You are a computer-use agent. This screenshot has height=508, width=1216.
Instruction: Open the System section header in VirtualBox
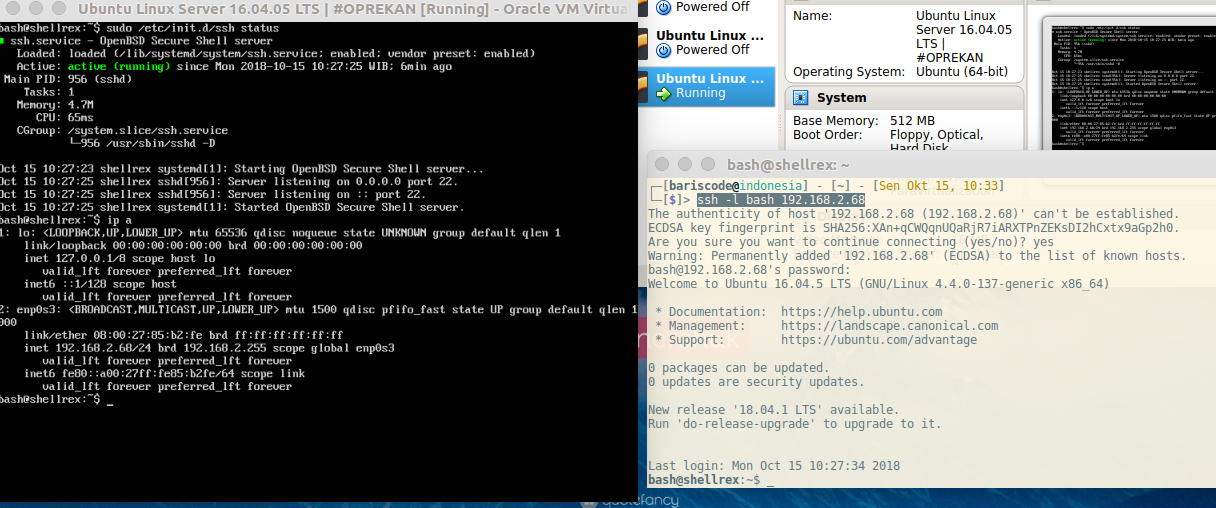(x=904, y=98)
